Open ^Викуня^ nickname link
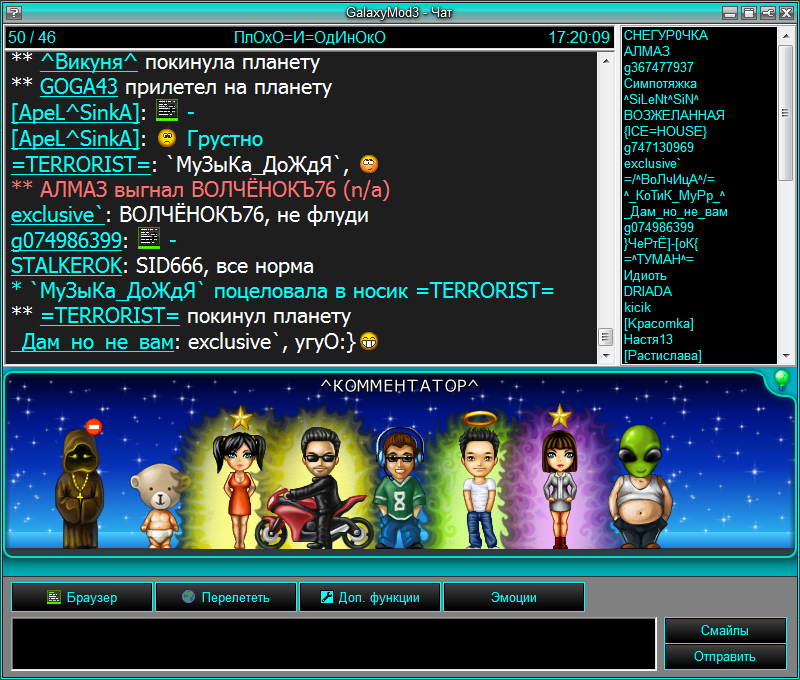800x680 pixels. pos(89,62)
